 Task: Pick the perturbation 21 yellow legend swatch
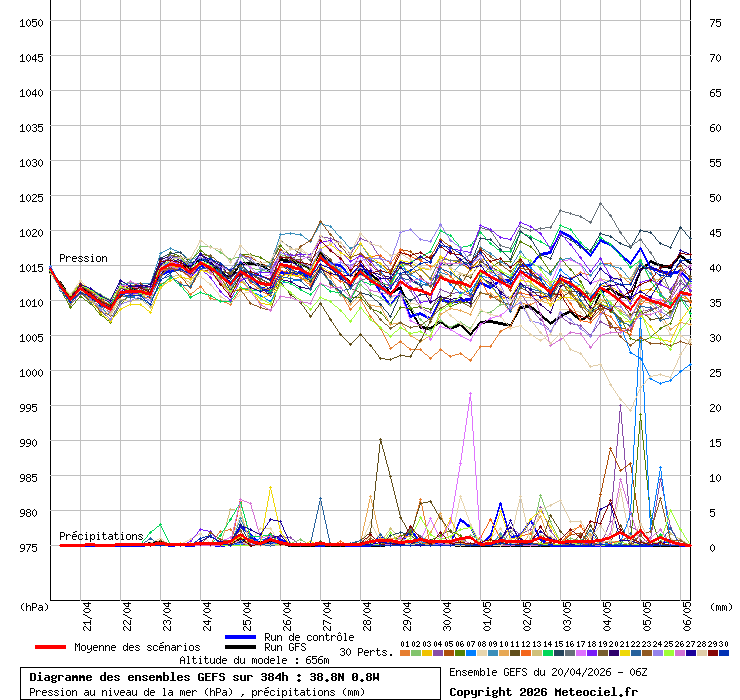click(x=625, y=653)
